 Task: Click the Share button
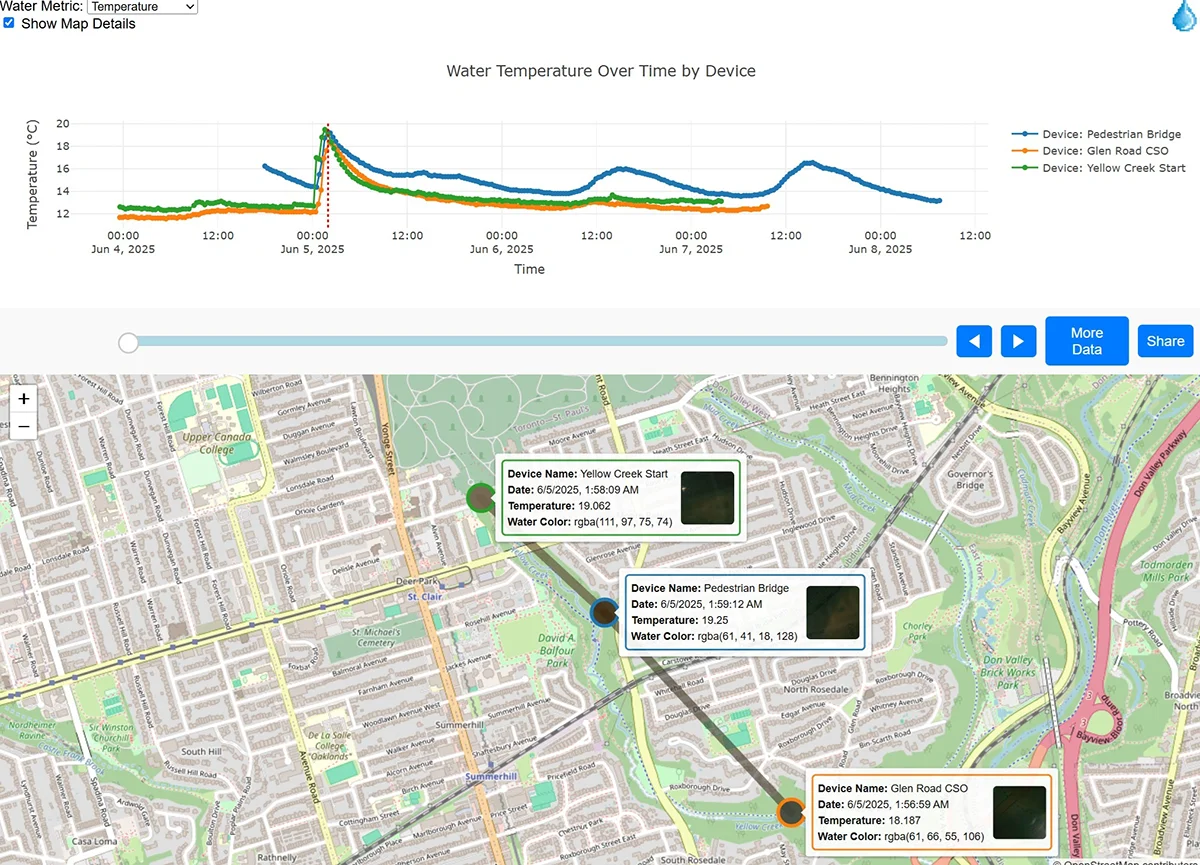pyautogui.click(x=1164, y=340)
